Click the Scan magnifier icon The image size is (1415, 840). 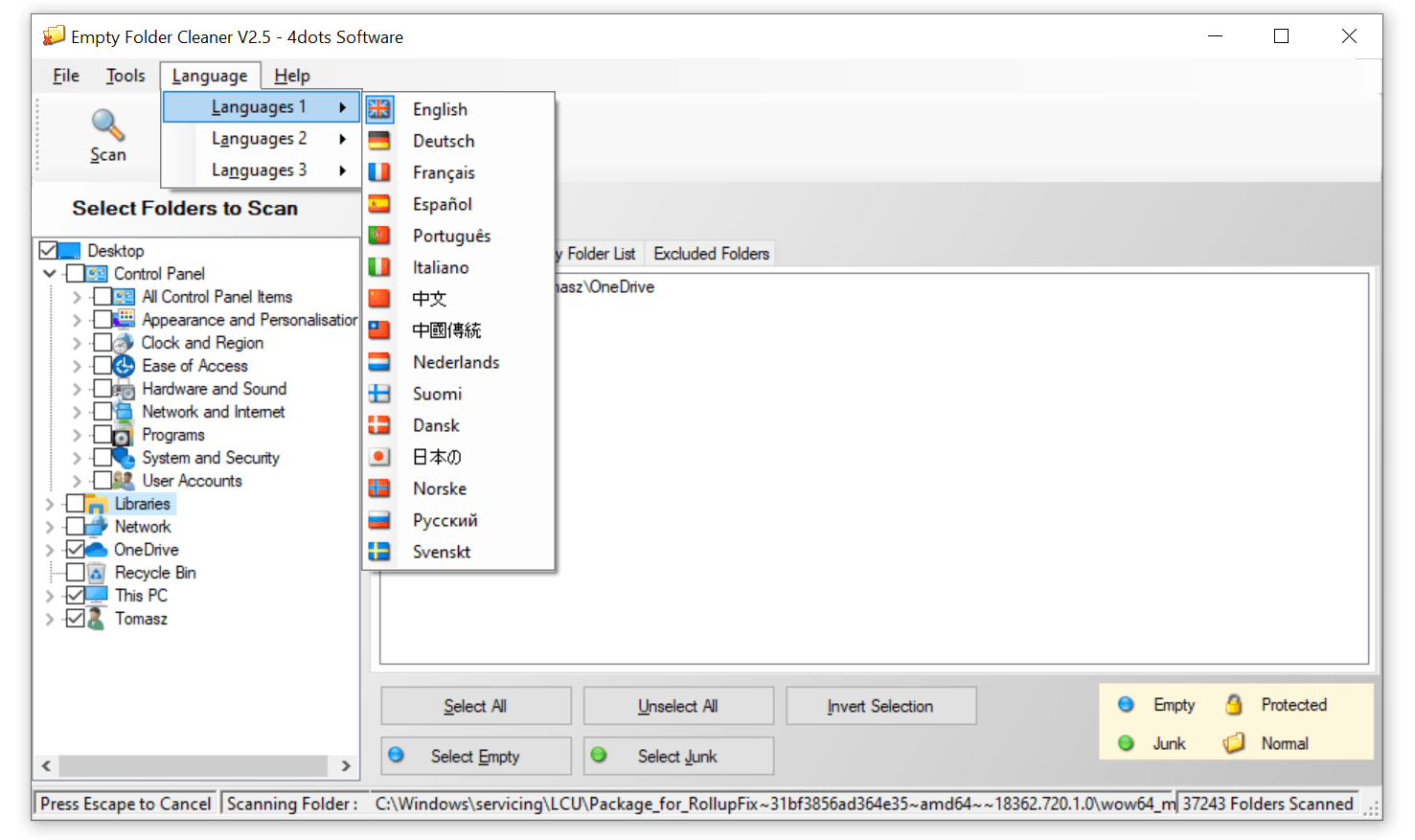107,126
